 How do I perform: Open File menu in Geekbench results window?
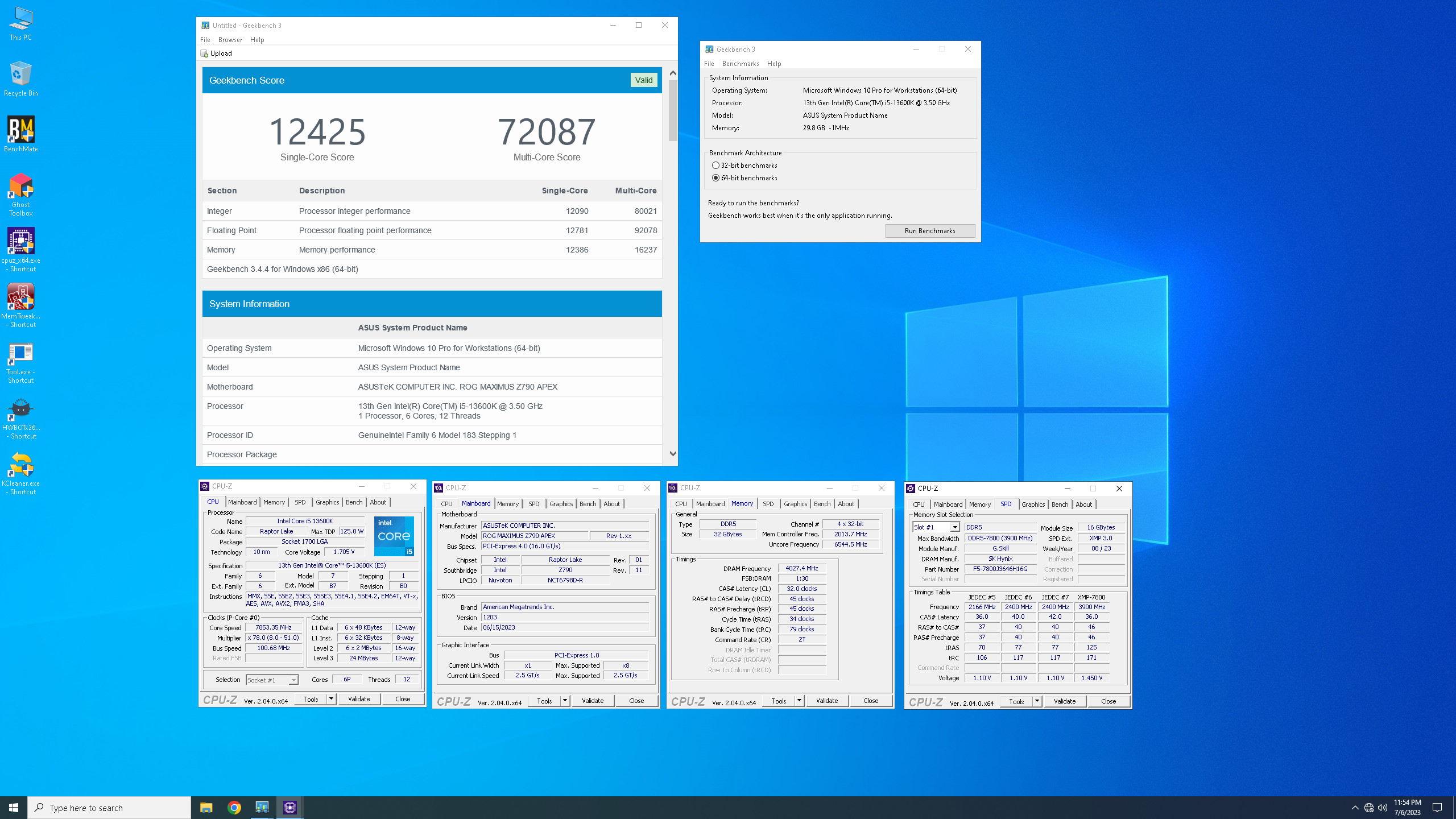[205, 40]
